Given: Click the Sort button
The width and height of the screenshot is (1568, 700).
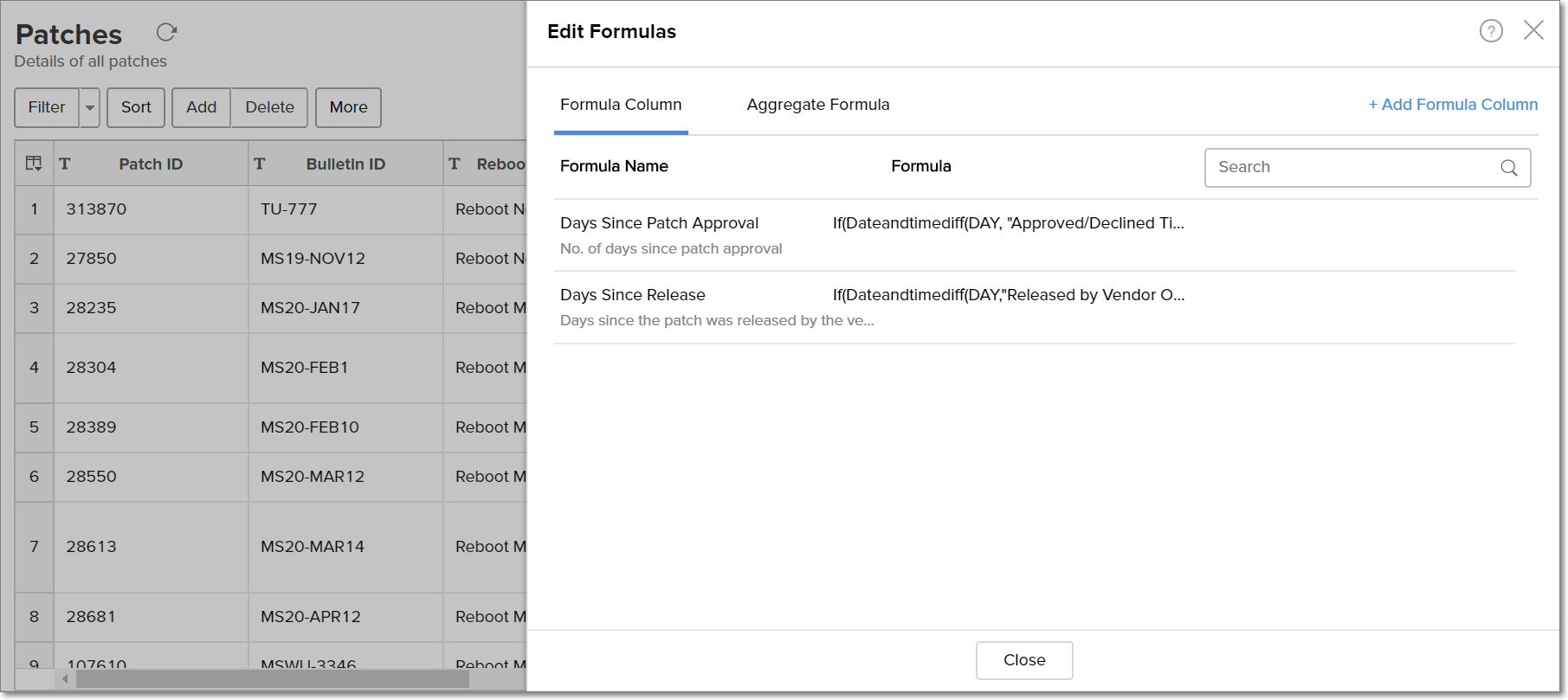Looking at the screenshot, I should 136,107.
